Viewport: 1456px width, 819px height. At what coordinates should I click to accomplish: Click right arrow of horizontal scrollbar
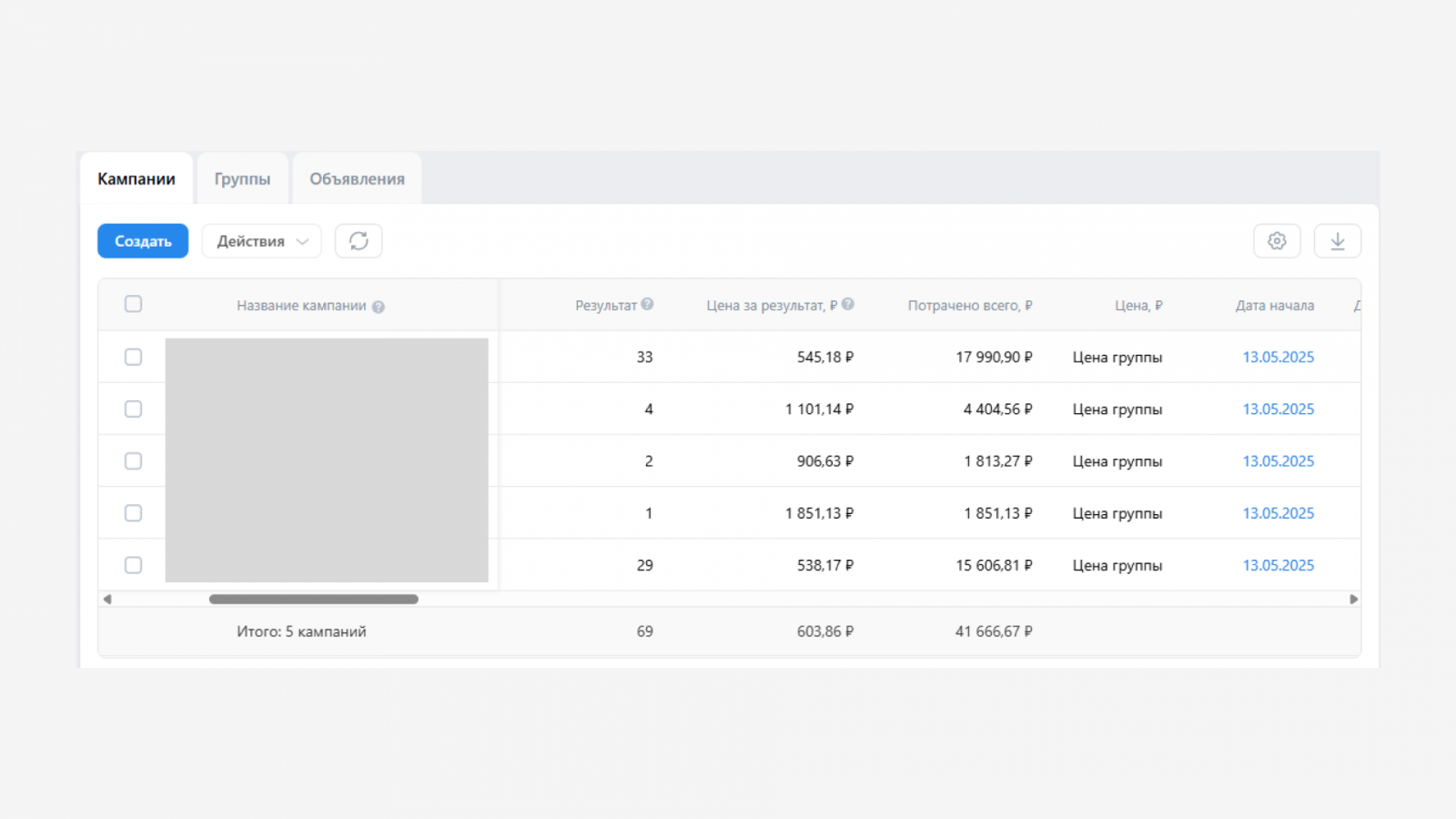tap(1353, 599)
